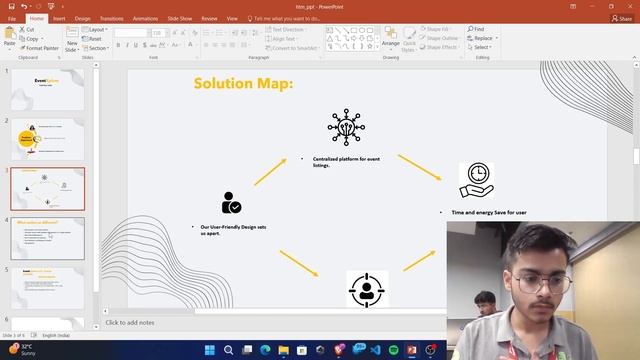Click the Reset slide button
This screenshot has height=360, width=640.
[92, 39]
